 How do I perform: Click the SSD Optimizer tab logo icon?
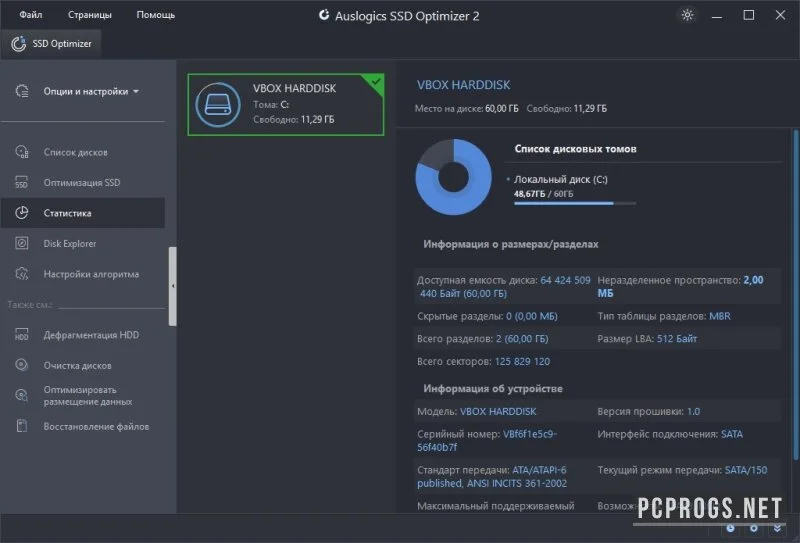pyautogui.click(x=18, y=44)
